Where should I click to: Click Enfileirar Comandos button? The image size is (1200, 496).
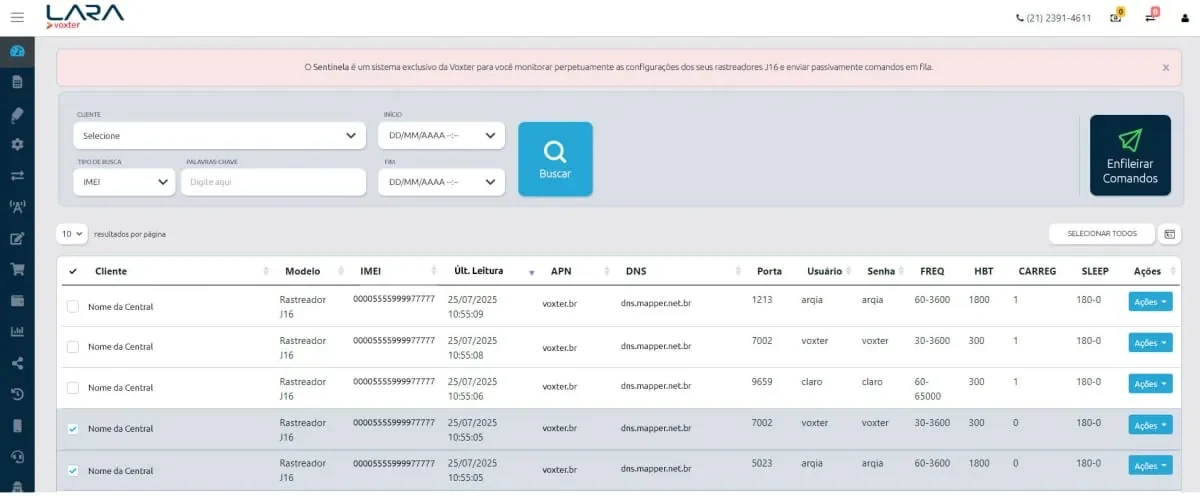coord(1130,155)
